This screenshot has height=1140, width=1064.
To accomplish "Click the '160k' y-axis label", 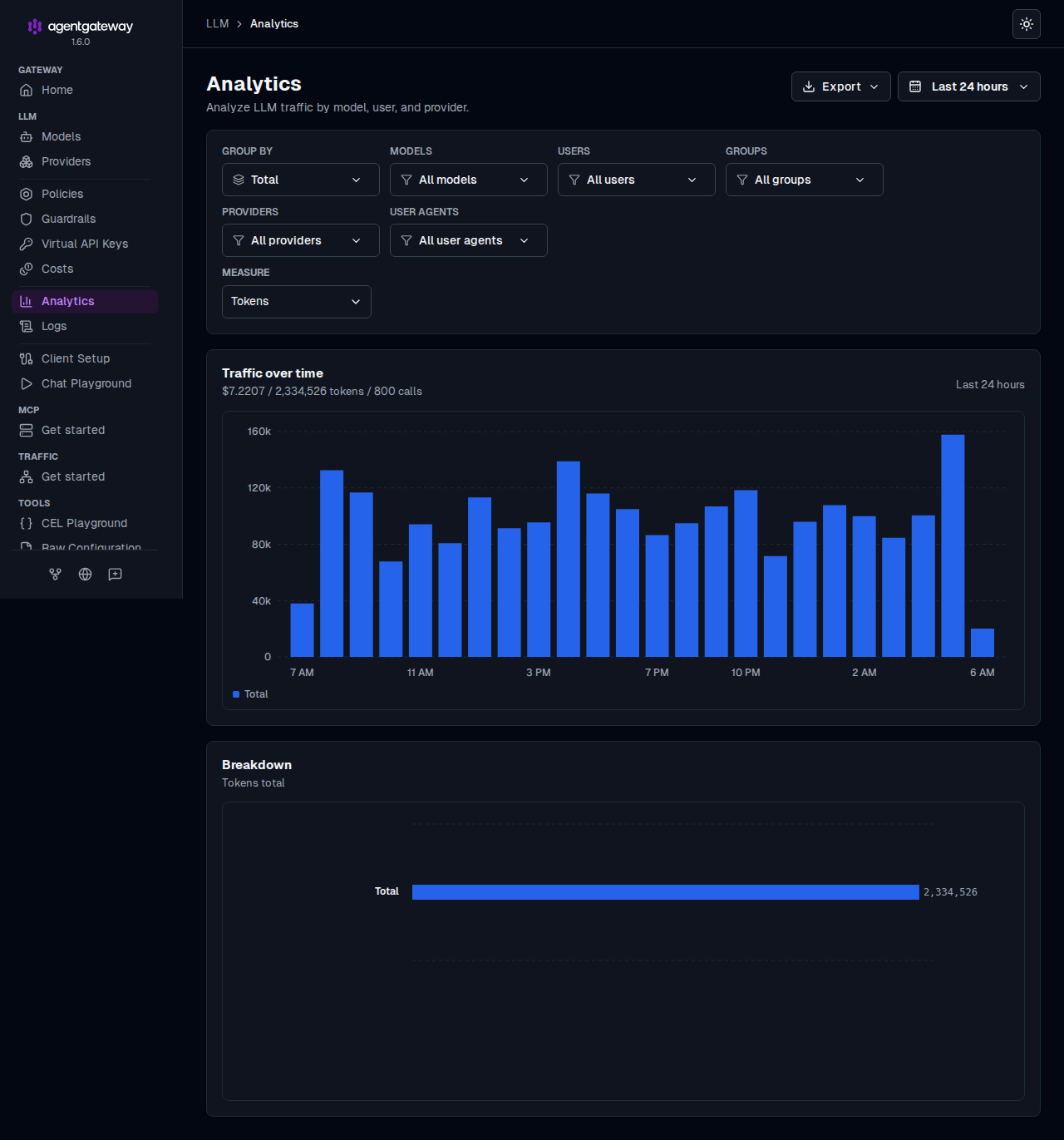I will (x=259, y=432).
